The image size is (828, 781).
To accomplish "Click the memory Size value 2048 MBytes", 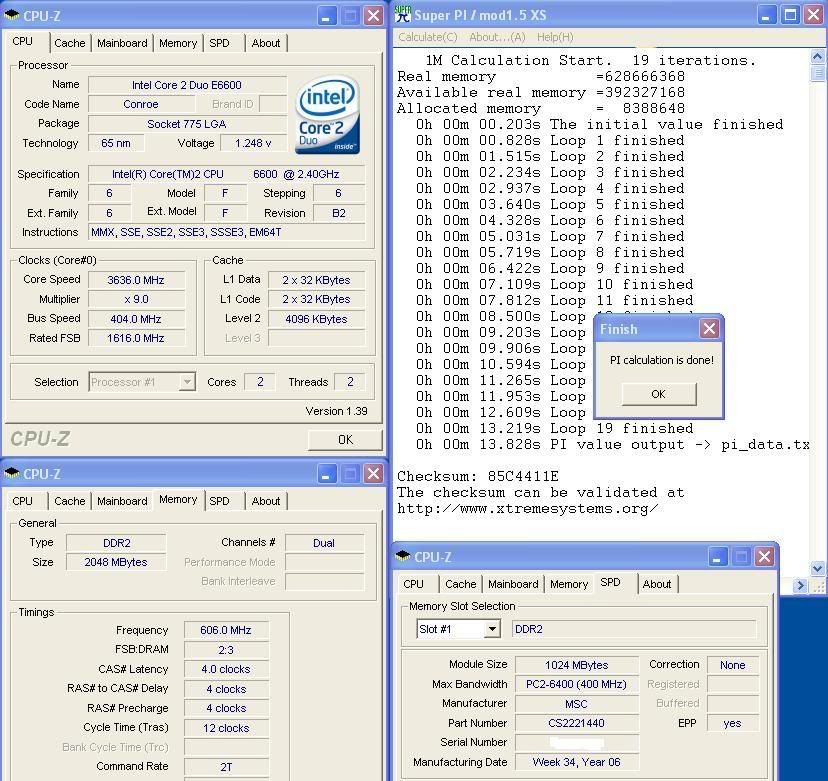I will pos(116,562).
